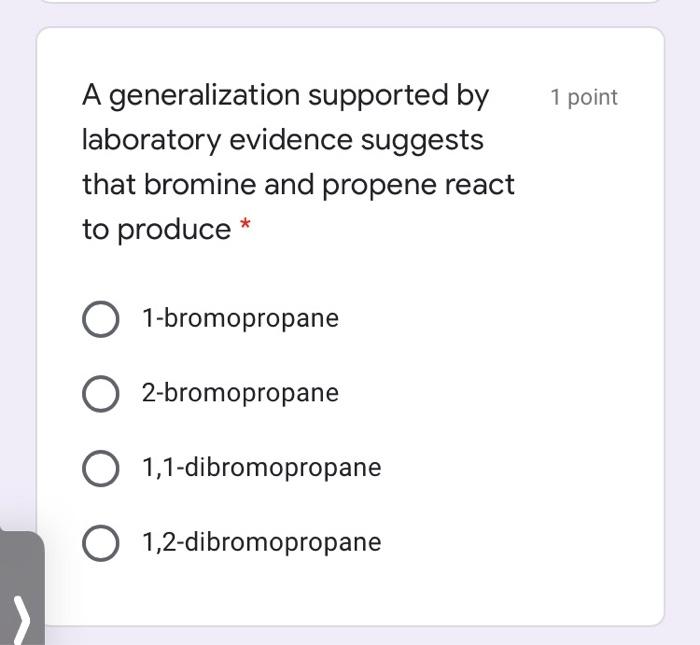Mark the 1,2-dibromopropane radio circle
Viewport: 700px width, 645px height.
pos(100,543)
